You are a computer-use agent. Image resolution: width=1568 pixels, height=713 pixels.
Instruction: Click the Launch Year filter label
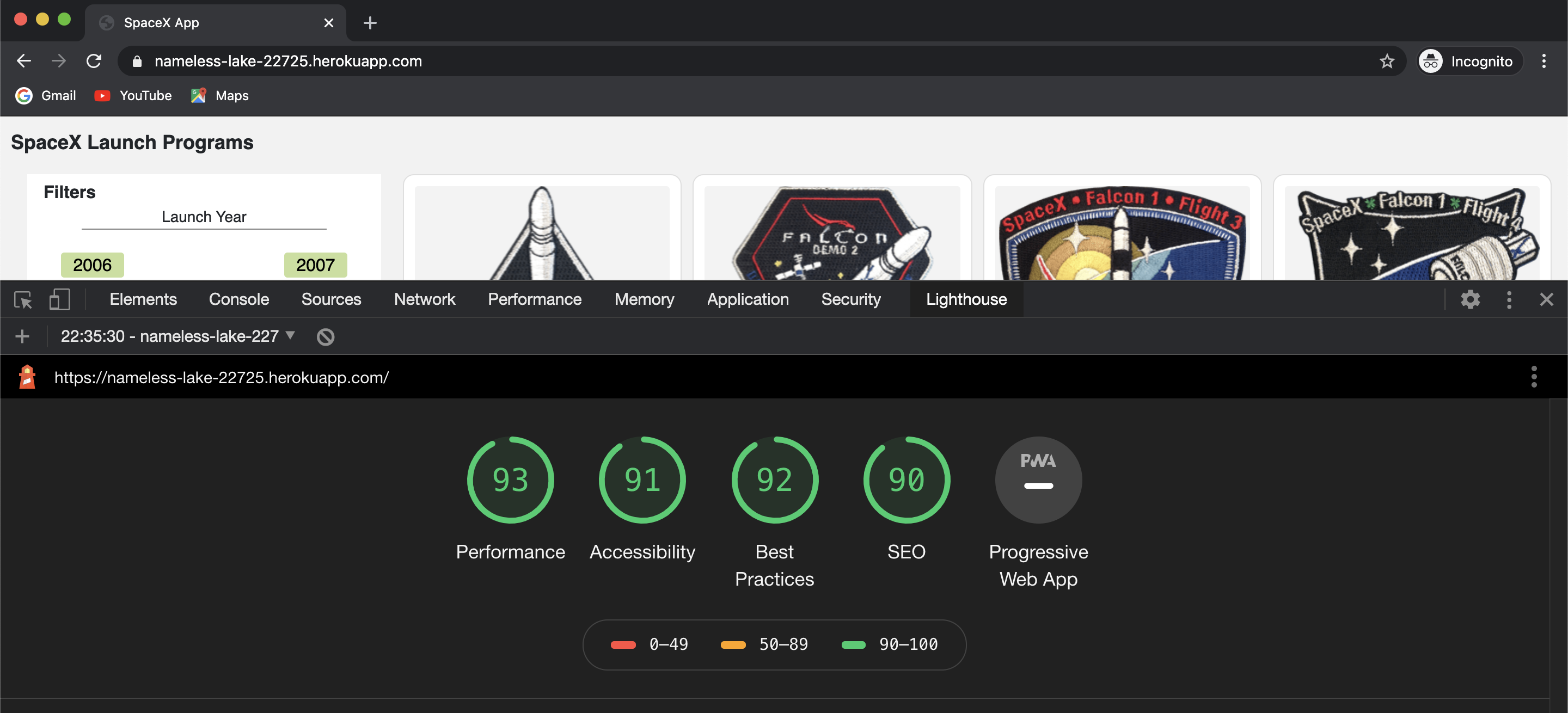(204, 217)
